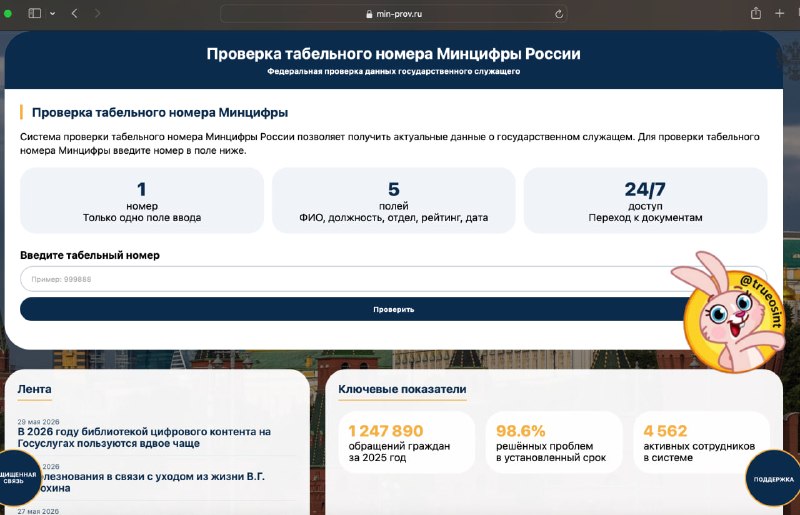Open the Поддержка round button
Screen dimensions: 800x515
[773, 479]
